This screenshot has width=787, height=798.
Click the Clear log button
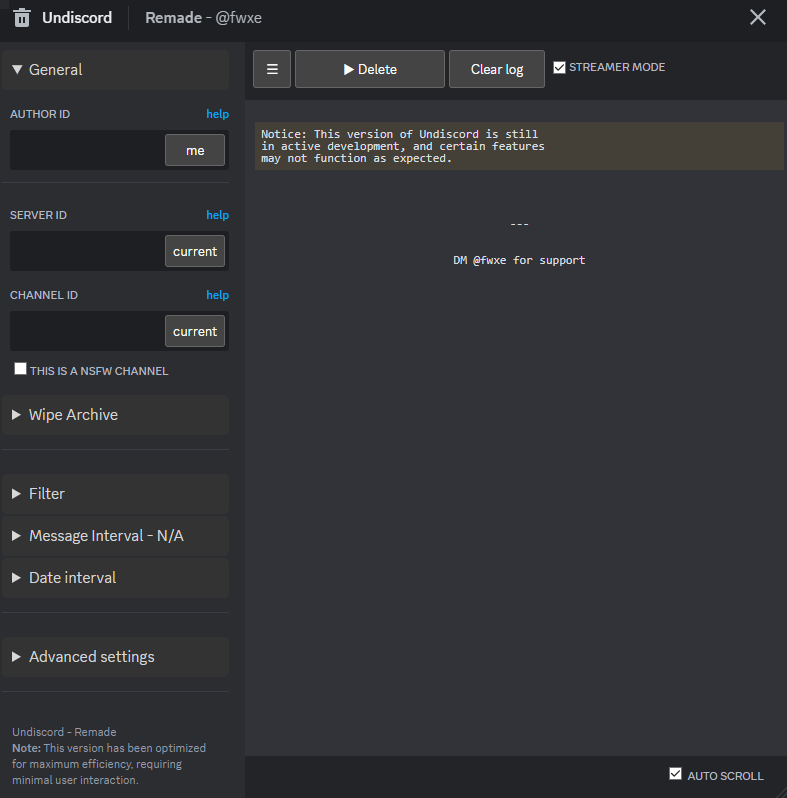(x=497, y=69)
